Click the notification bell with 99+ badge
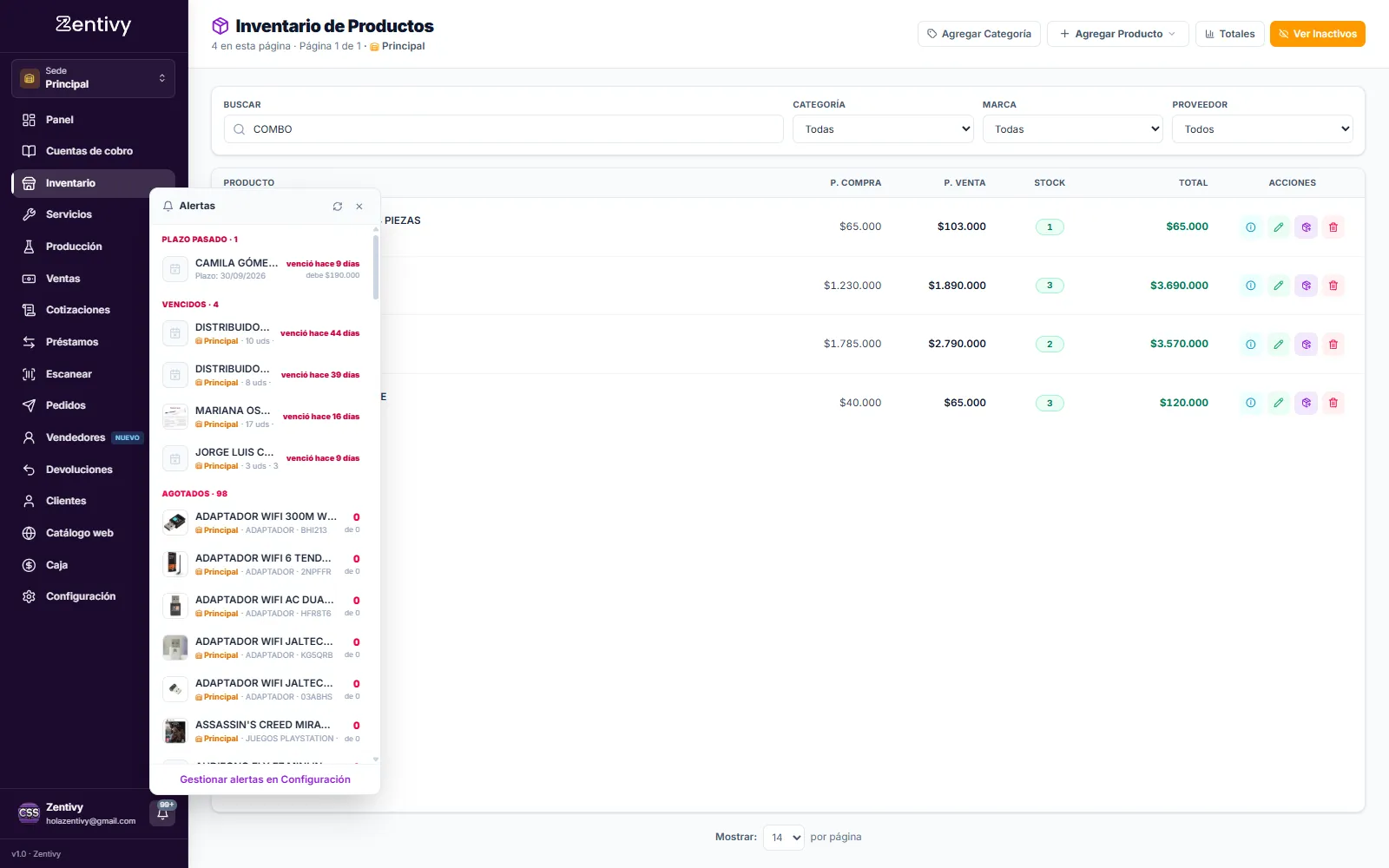 (163, 813)
